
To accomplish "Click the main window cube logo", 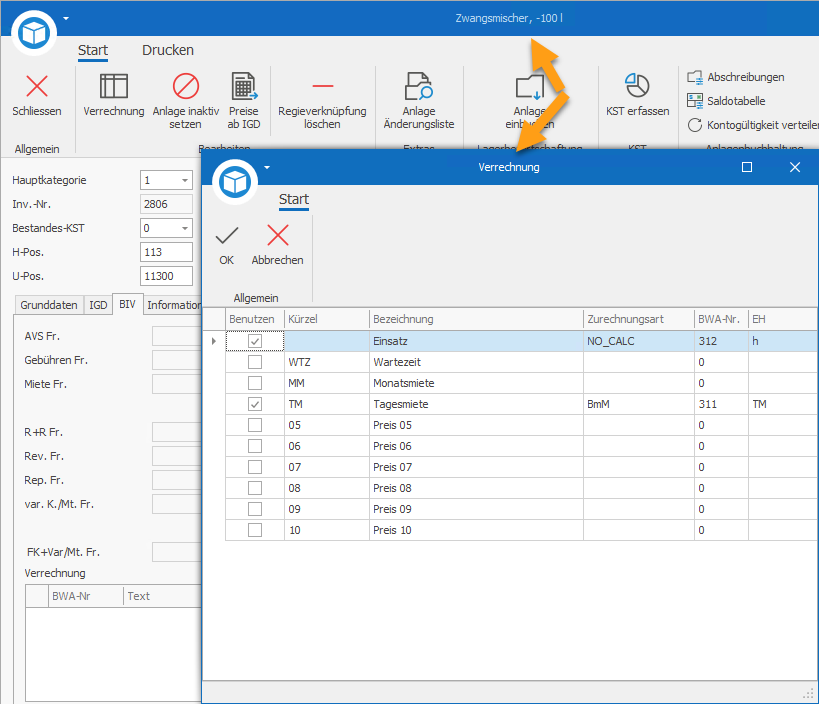I will pyautogui.click(x=34, y=33).
